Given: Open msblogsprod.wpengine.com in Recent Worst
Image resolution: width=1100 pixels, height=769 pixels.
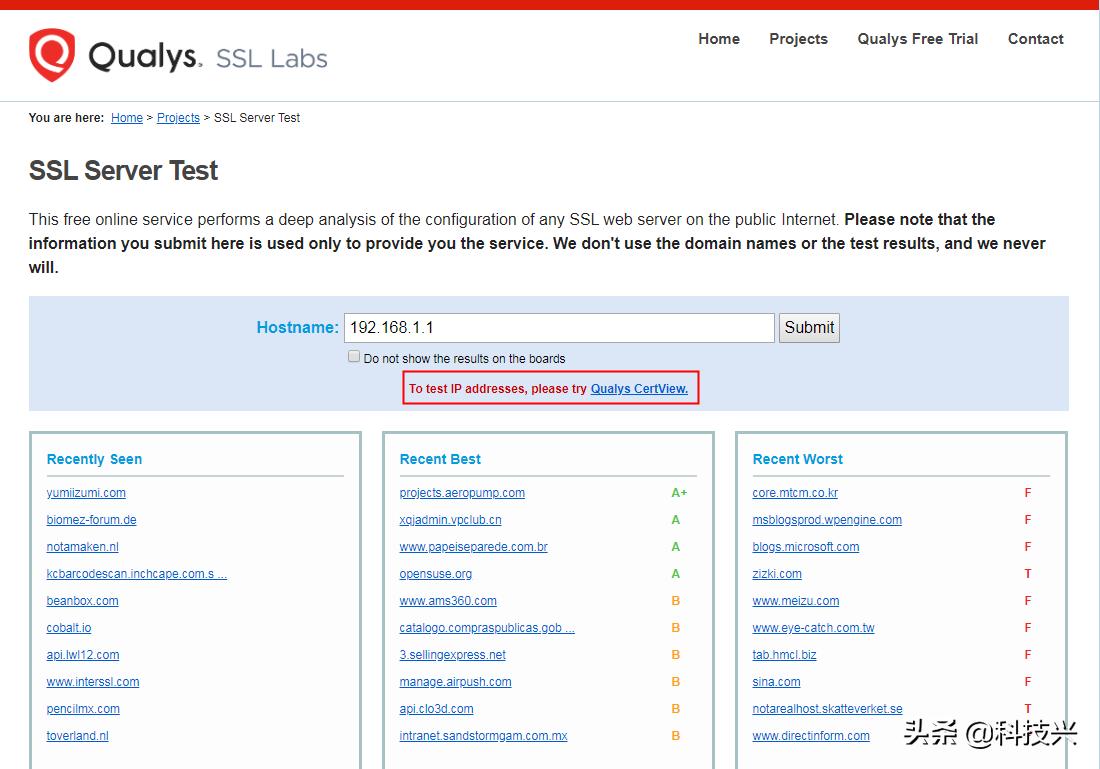Looking at the screenshot, I should point(827,520).
